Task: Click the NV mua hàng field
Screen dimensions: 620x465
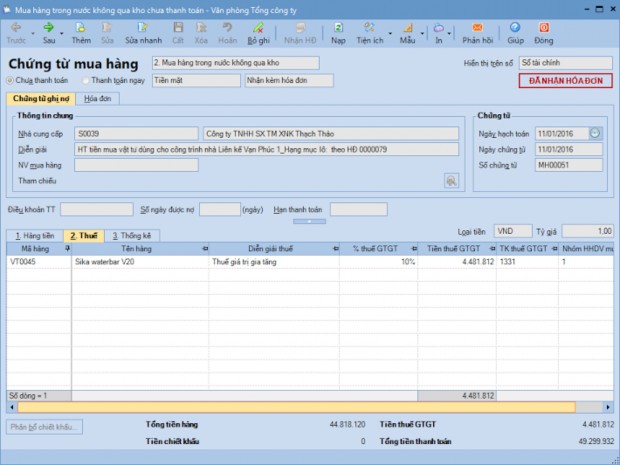Action: coord(136,165)
